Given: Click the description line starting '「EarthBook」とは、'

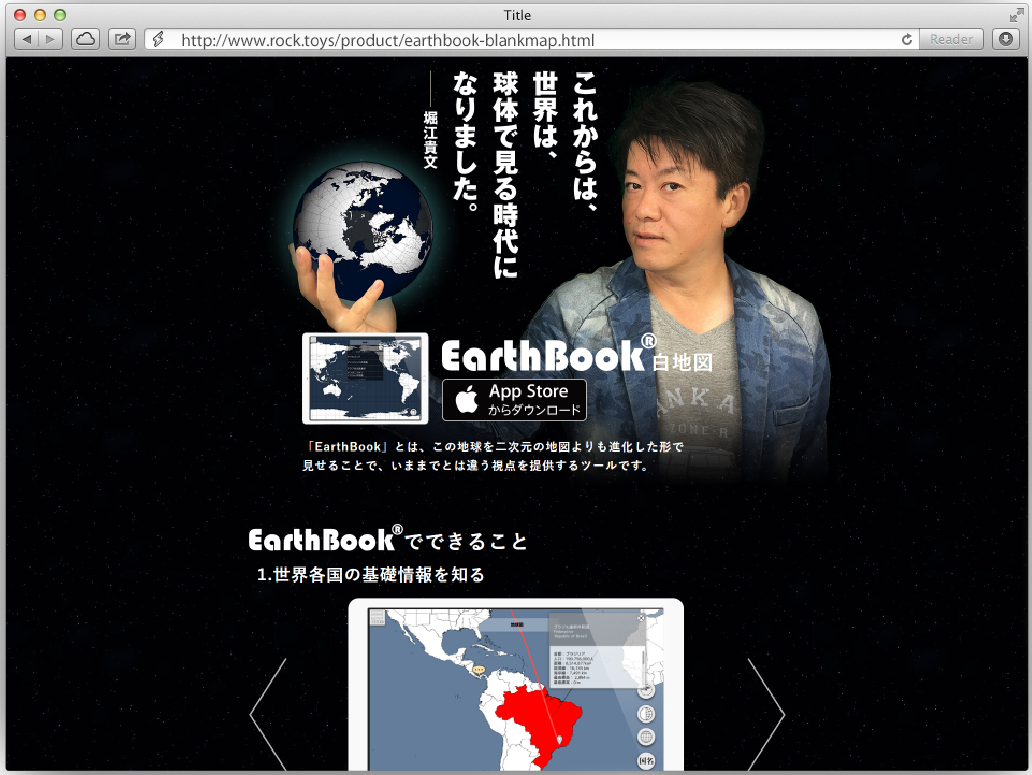Looking at the screenshot, I should point(494,447).
